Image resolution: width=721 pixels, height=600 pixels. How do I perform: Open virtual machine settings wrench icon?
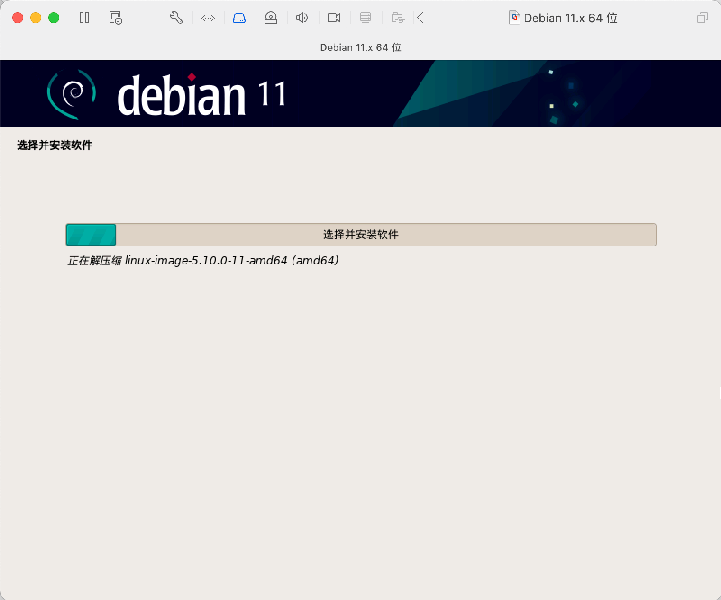[176, 18]
